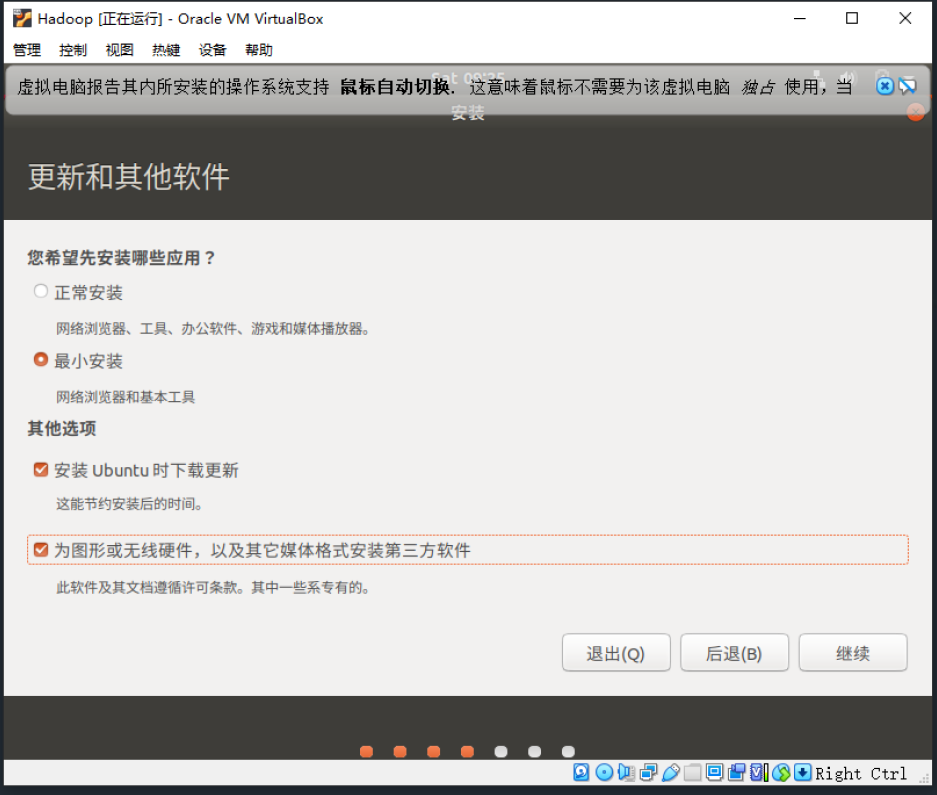The width and height of the screenshot is (937, 795).
Task: Select the 正常安装 radio option
Action: 41,291
